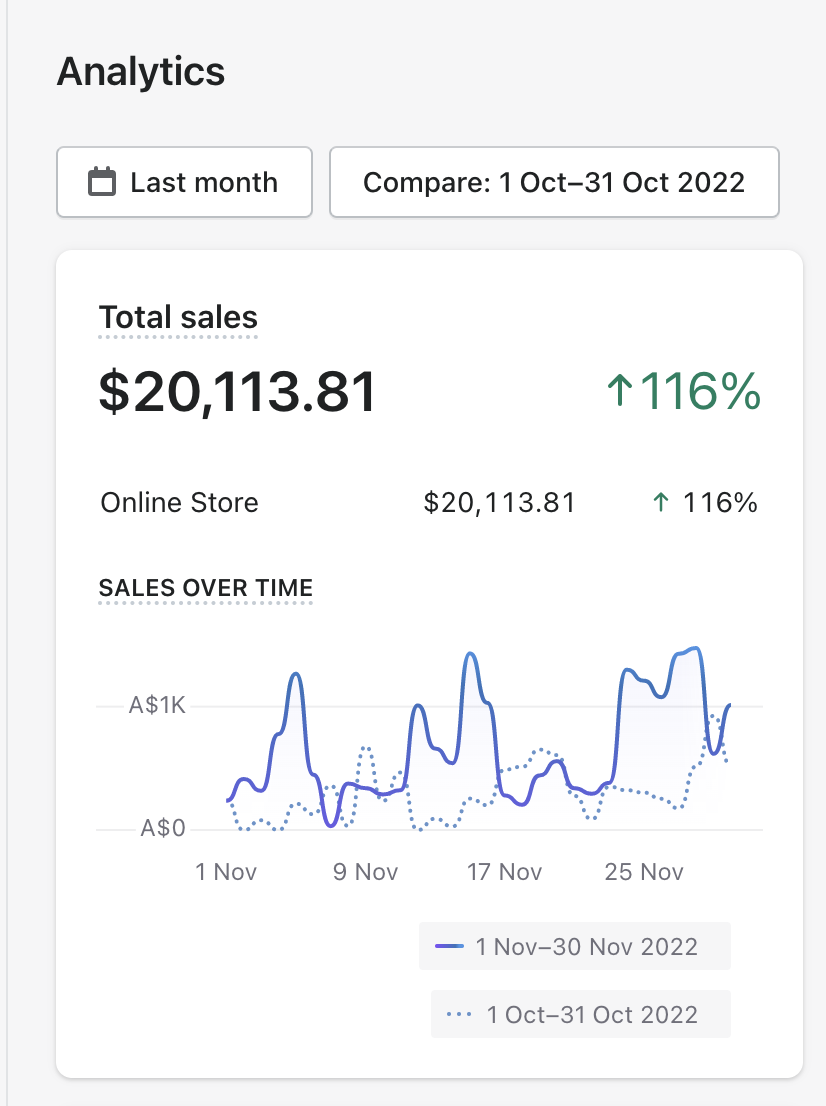Click the Analytics page heading

point(141,72)
